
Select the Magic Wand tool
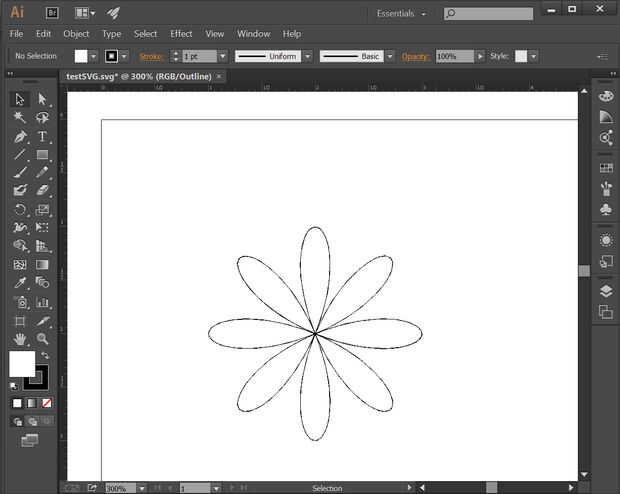point(19,117)
